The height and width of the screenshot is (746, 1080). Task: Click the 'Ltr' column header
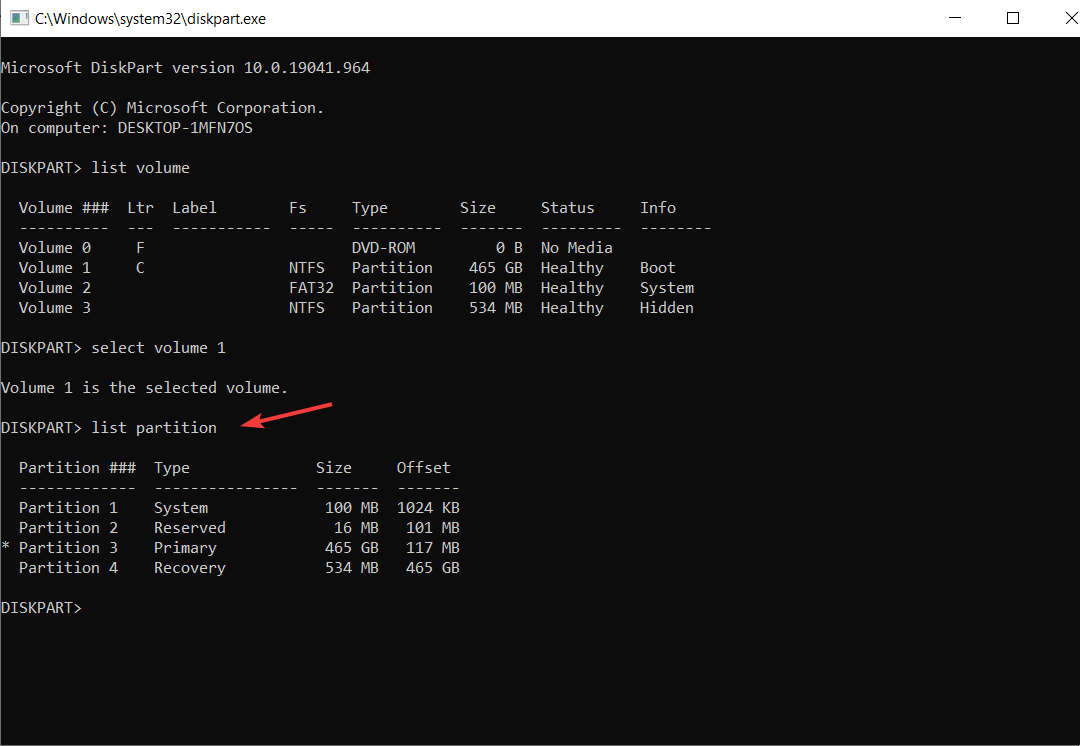[x=141, y=207]
